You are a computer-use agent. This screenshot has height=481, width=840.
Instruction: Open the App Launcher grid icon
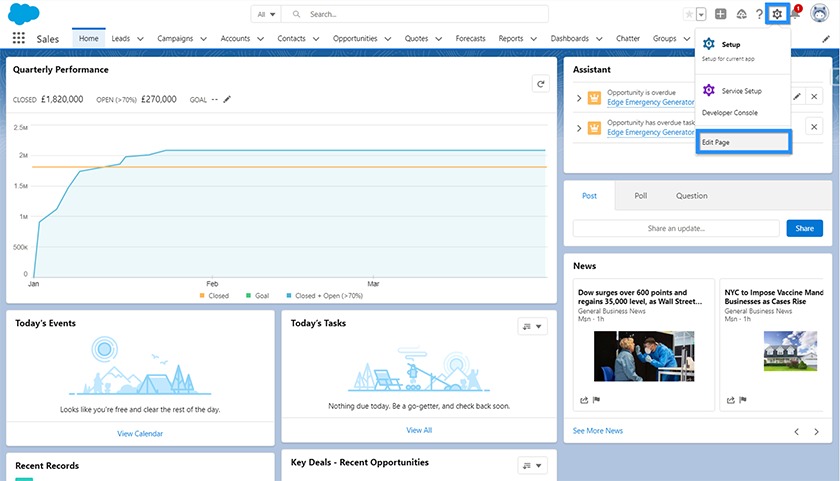[x=19, y=38]
